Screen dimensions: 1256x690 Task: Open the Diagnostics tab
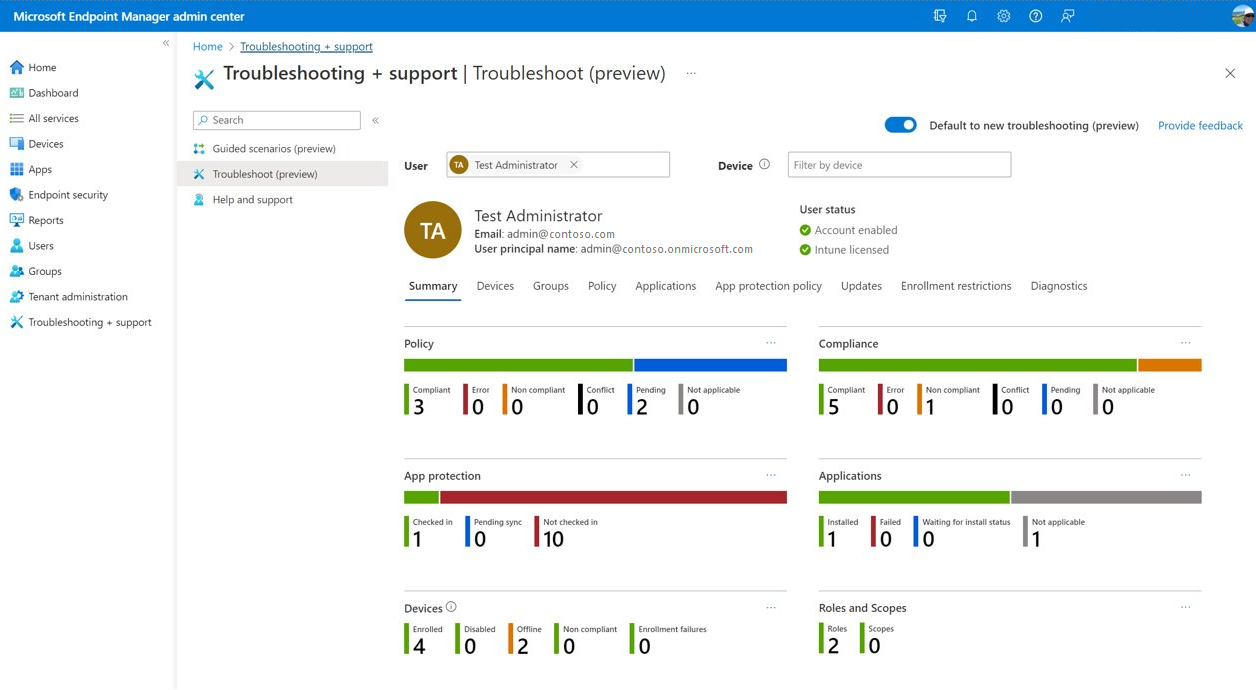point(1059,286)
